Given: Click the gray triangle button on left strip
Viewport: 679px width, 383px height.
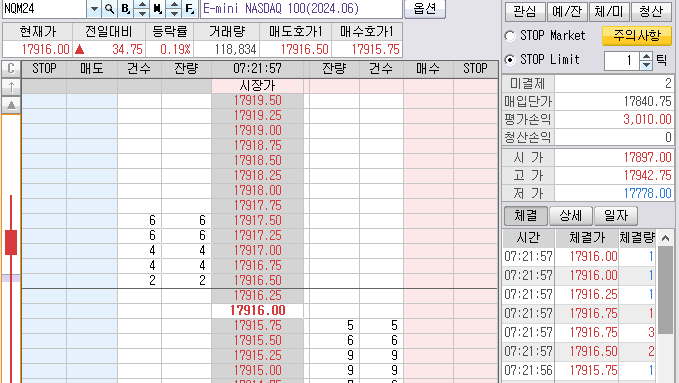Looking at the screenshot, I should tap(11, 105).
